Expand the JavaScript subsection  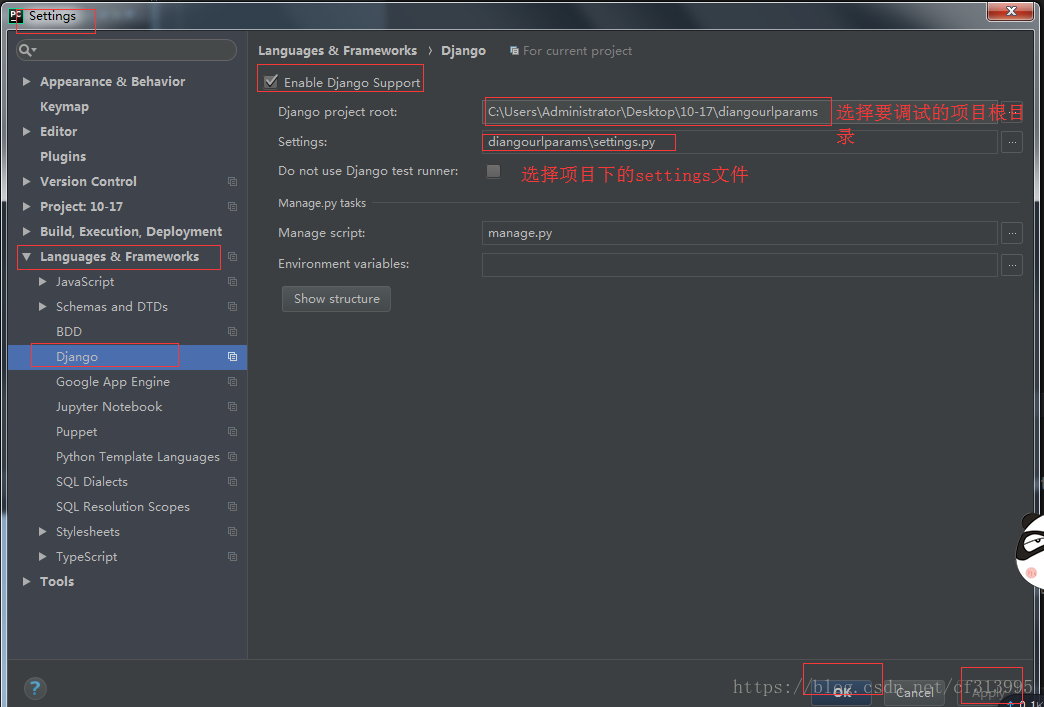click(x=43, y=282)
